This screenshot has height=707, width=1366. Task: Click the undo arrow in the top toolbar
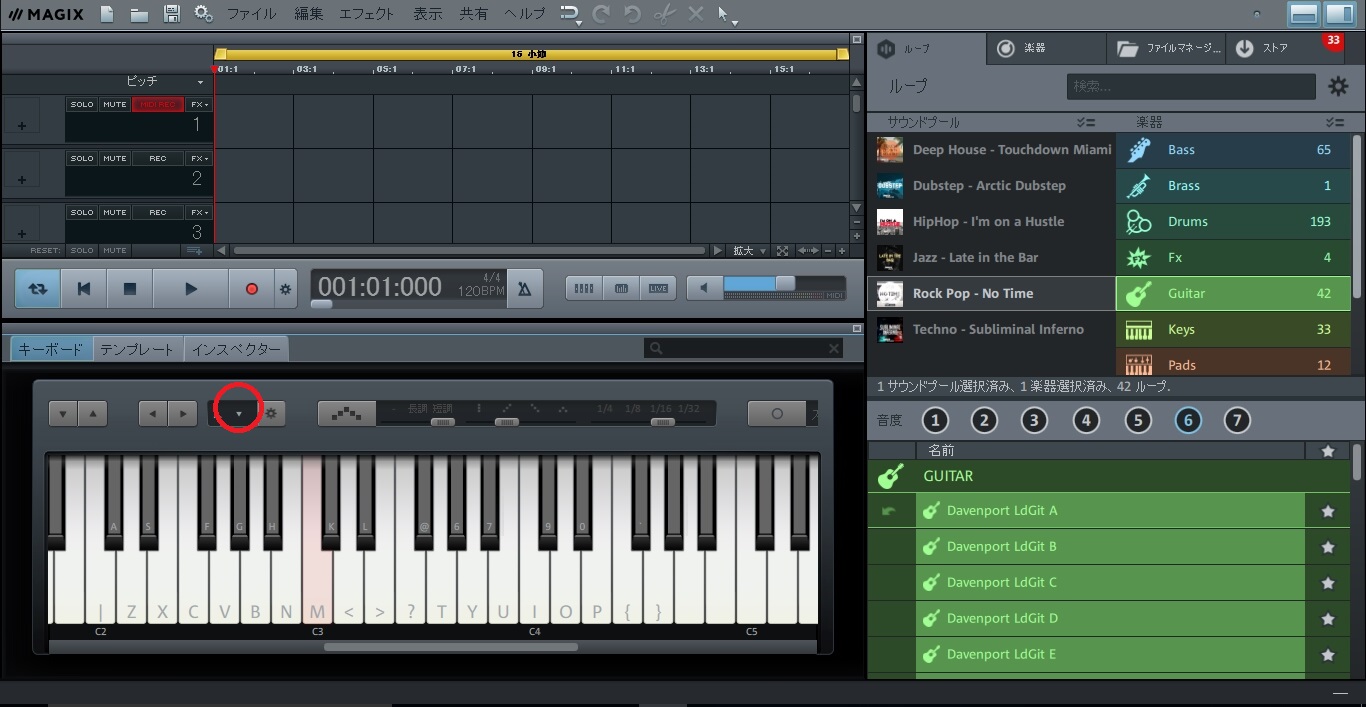point(633,14)
